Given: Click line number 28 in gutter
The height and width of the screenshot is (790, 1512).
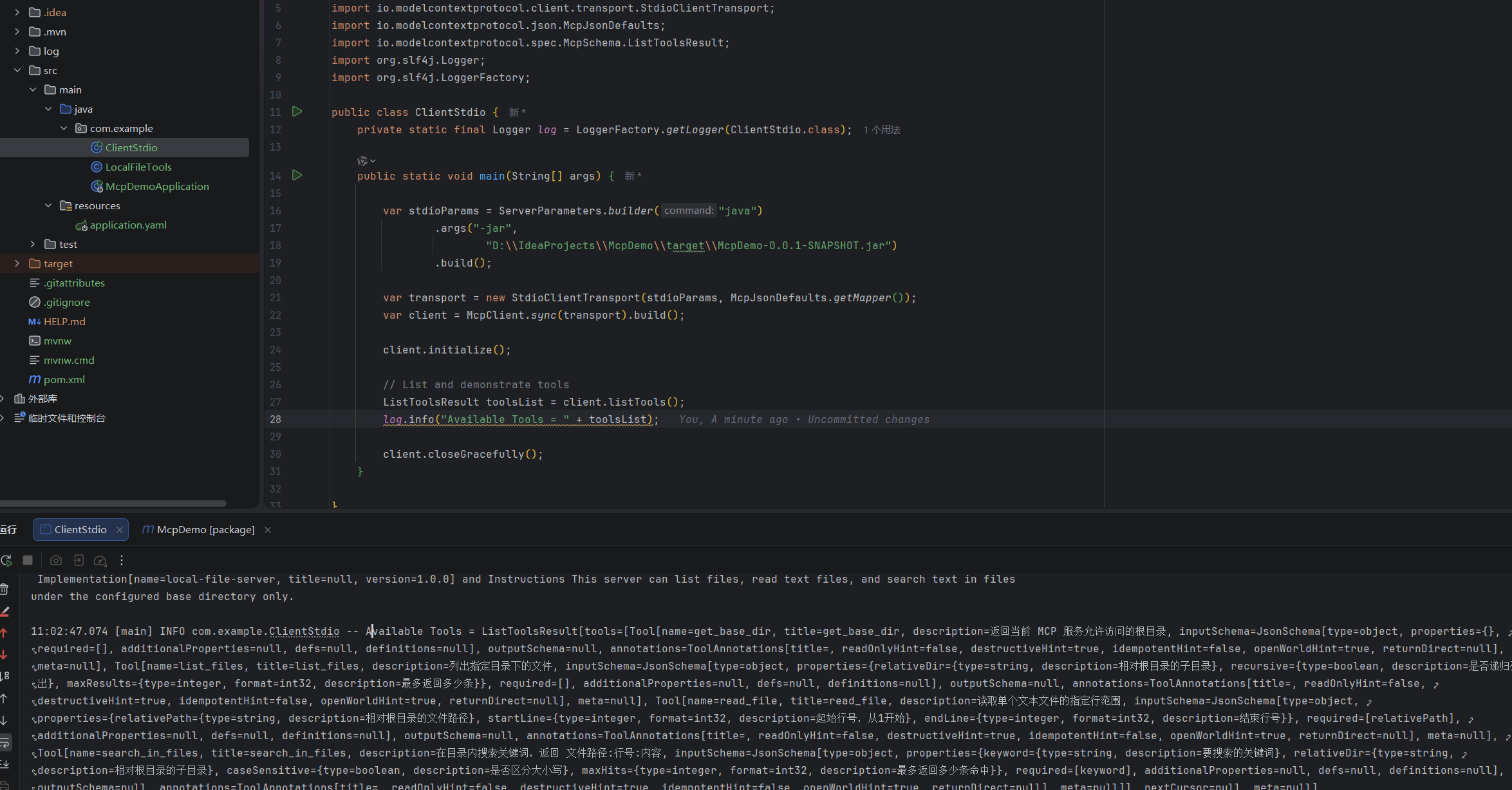Looking at the screenshot, I should point(275,419).
